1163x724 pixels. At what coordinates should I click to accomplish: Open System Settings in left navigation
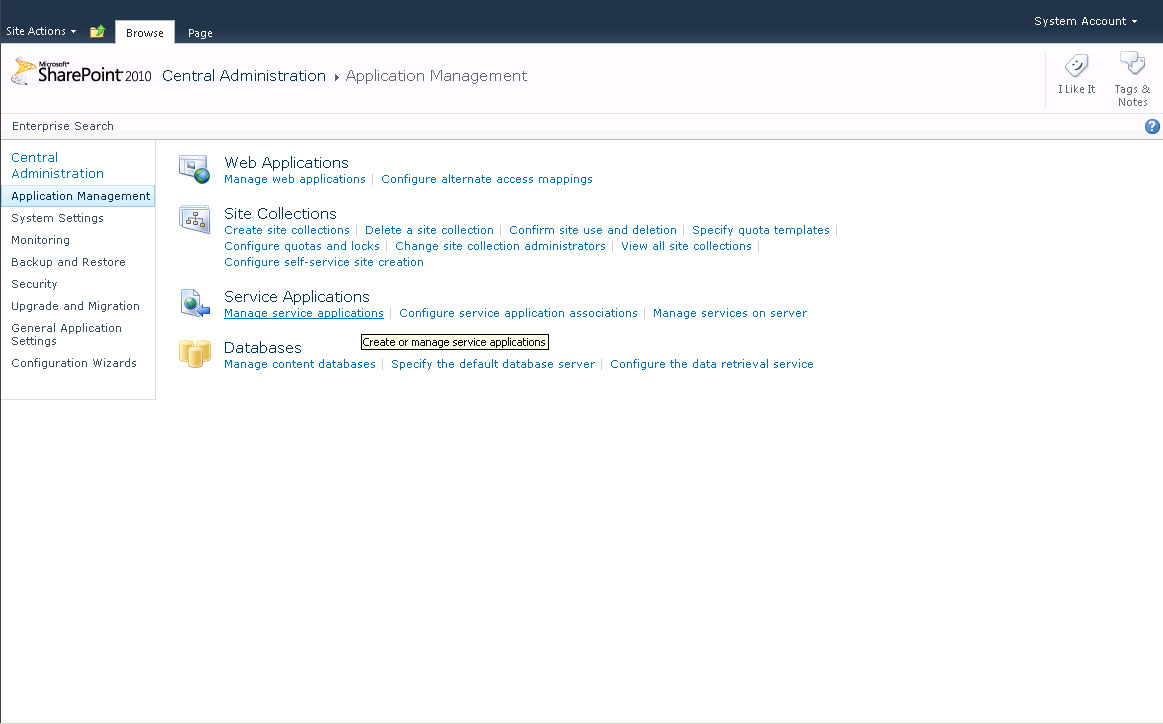57,218
